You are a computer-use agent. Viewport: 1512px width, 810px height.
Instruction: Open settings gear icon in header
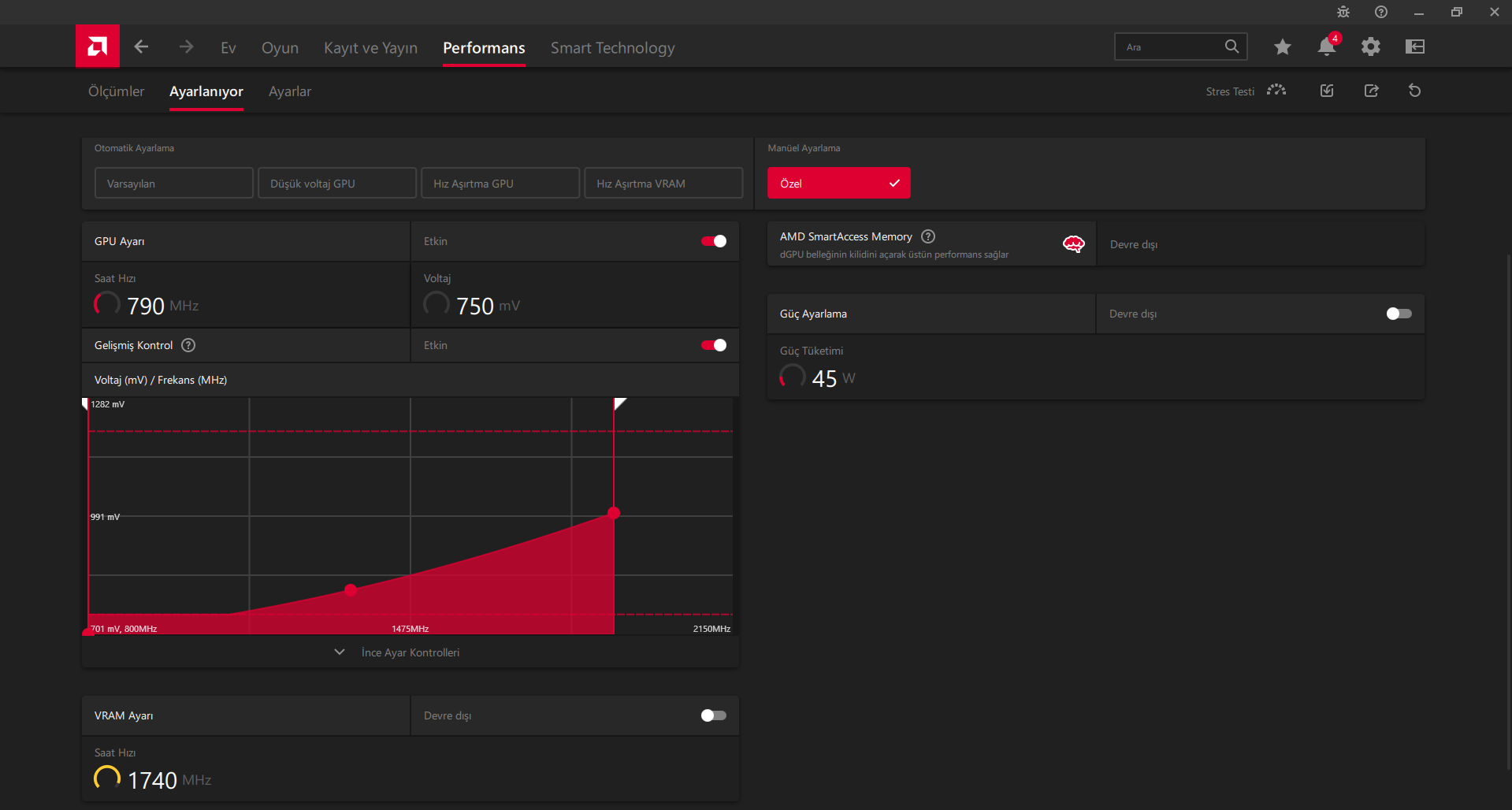(x=1371, y=46)
